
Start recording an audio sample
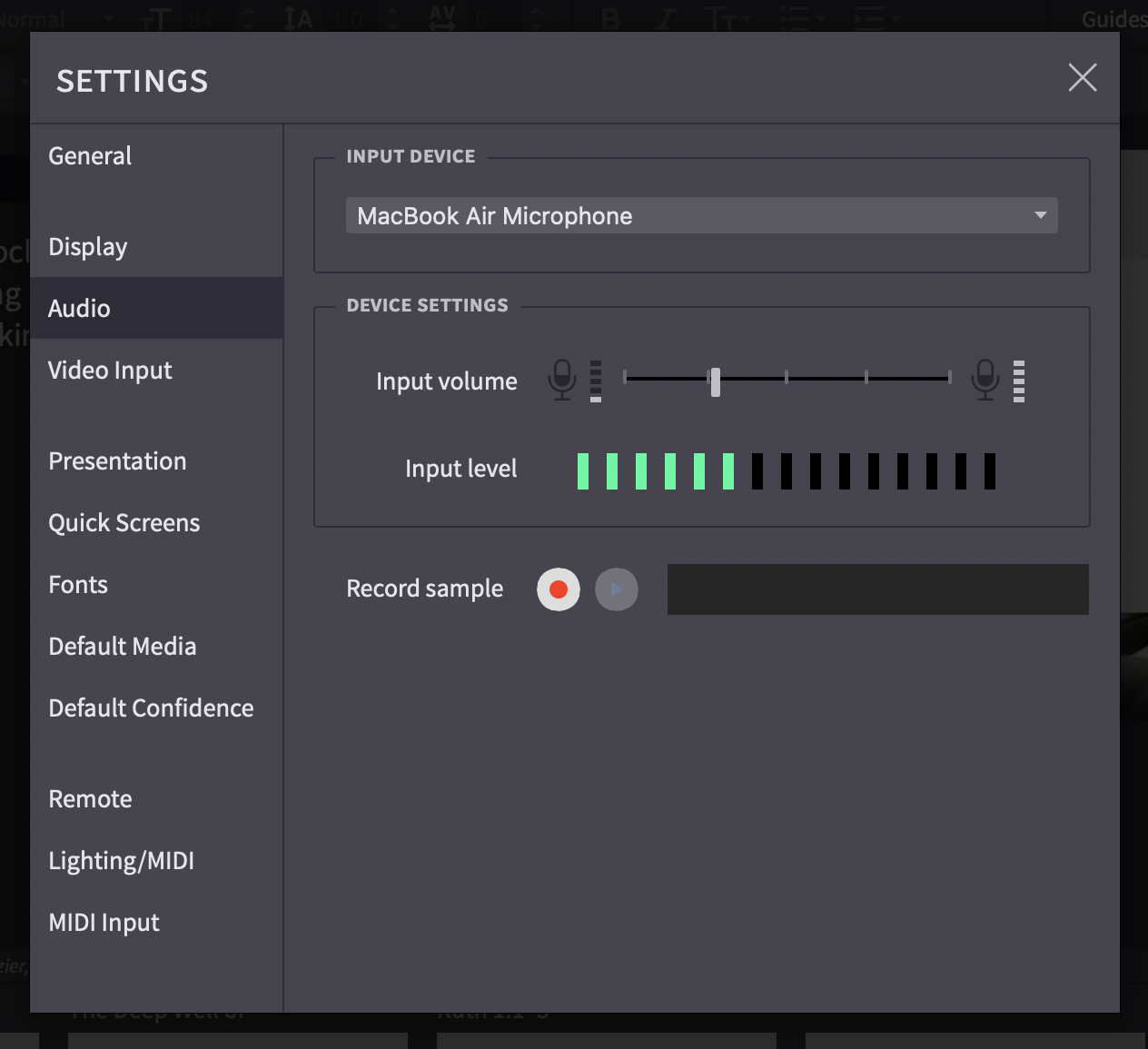tap(559, 589)
